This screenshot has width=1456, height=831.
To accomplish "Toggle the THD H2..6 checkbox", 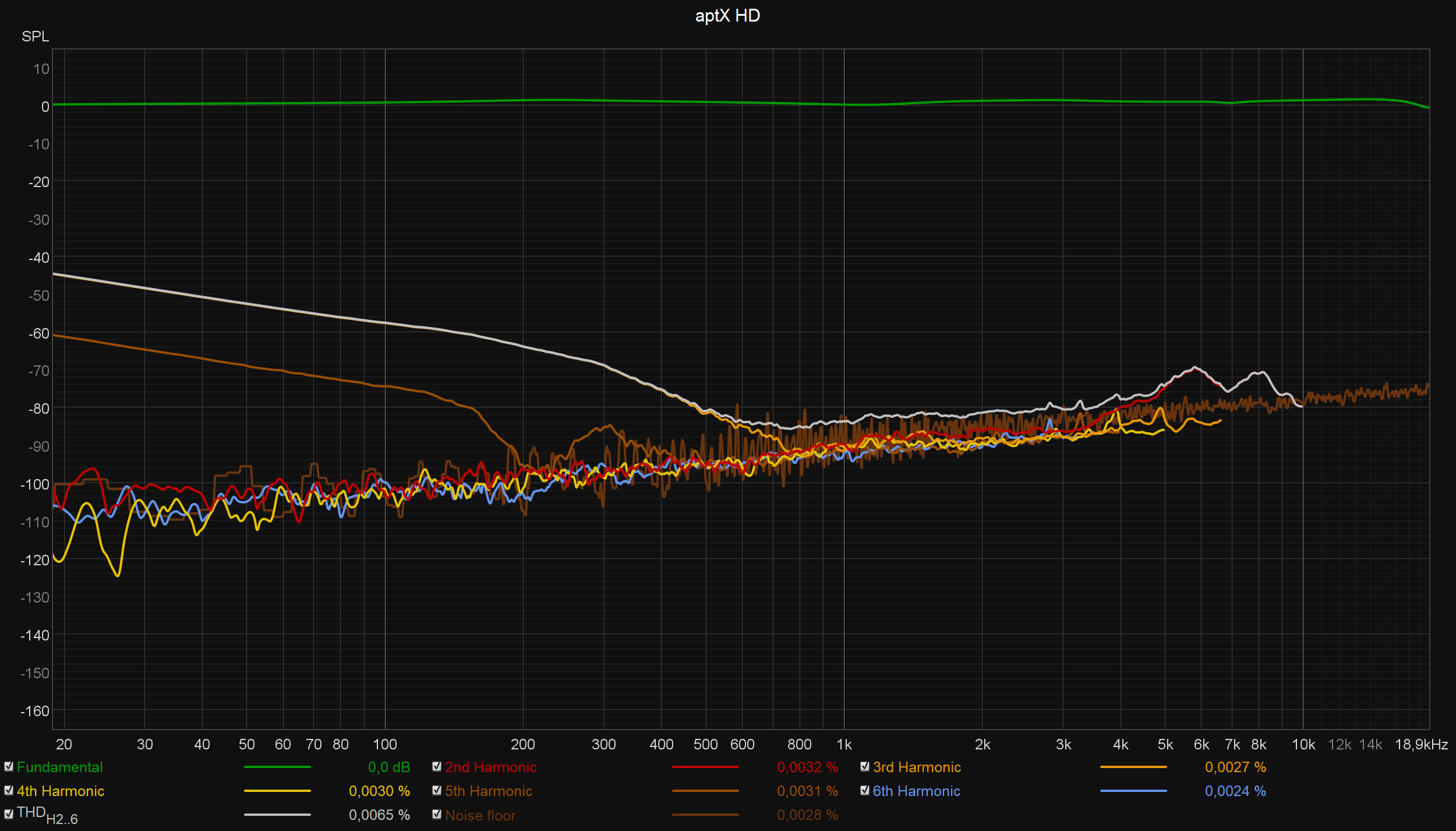I will point(9,815).
